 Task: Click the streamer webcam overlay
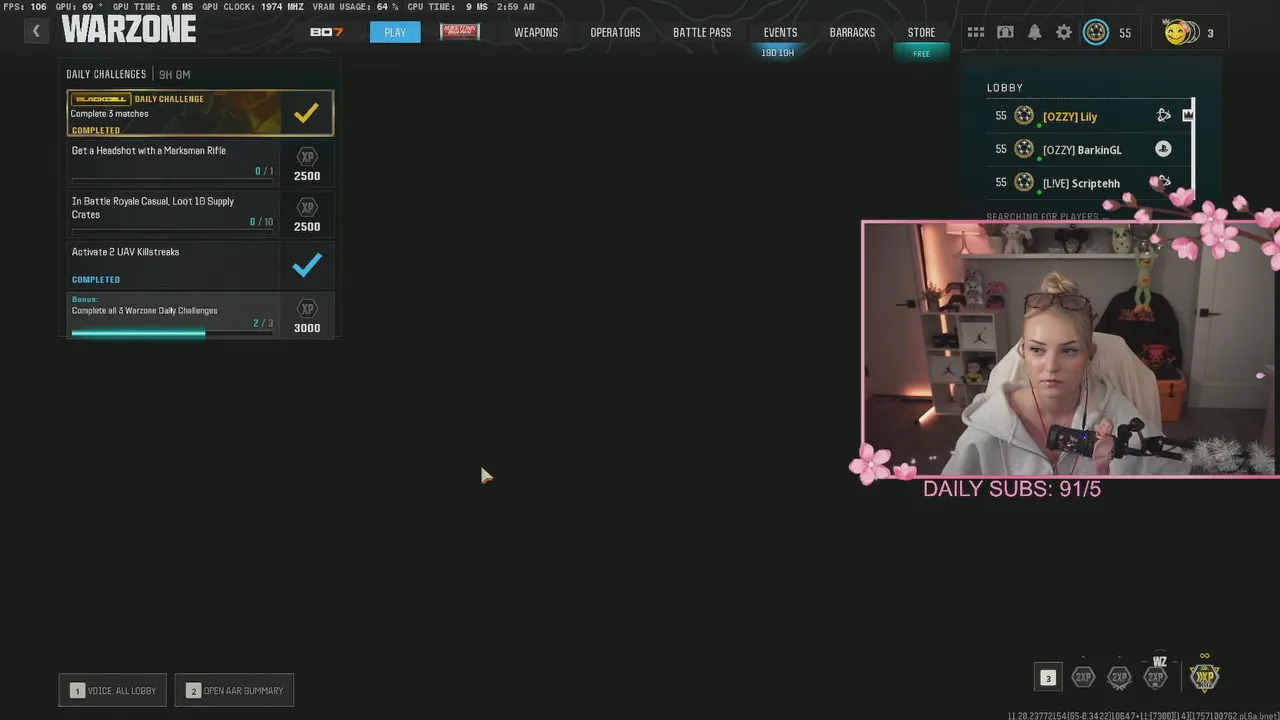point(1068,348)
